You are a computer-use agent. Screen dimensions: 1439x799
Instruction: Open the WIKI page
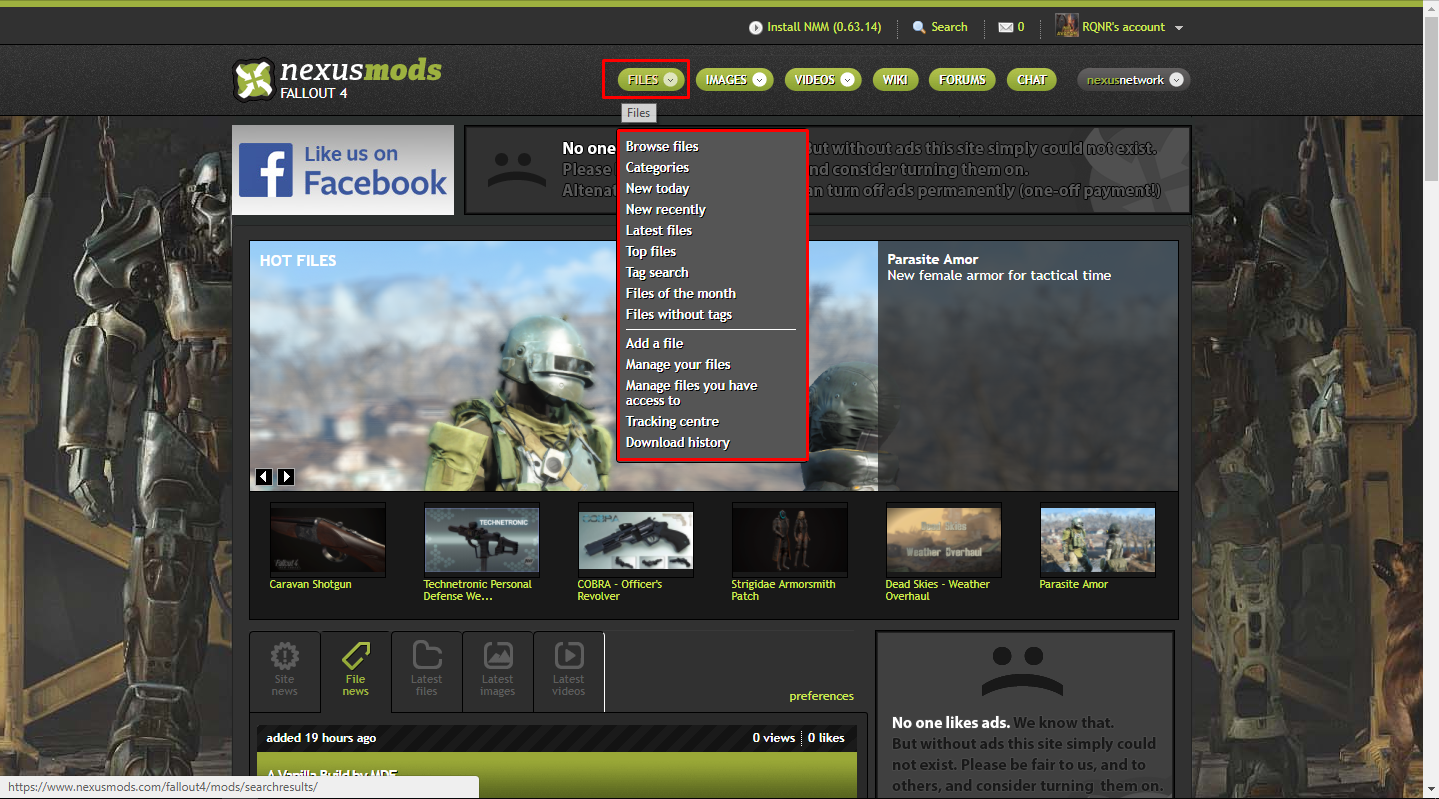click(895, 80)
